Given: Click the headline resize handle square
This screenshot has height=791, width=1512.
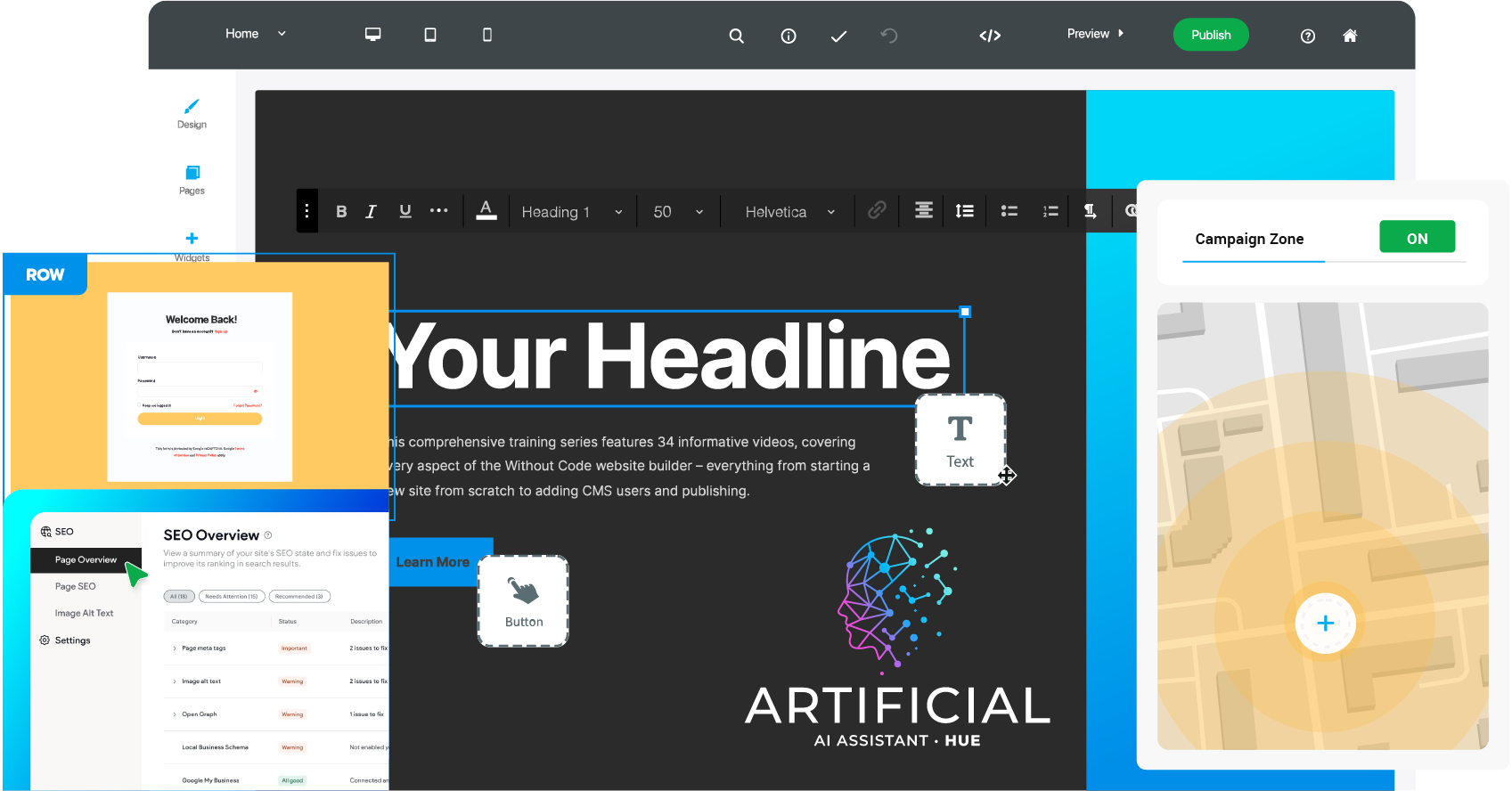Looking at the screenshot, I should tap(965, 312).
